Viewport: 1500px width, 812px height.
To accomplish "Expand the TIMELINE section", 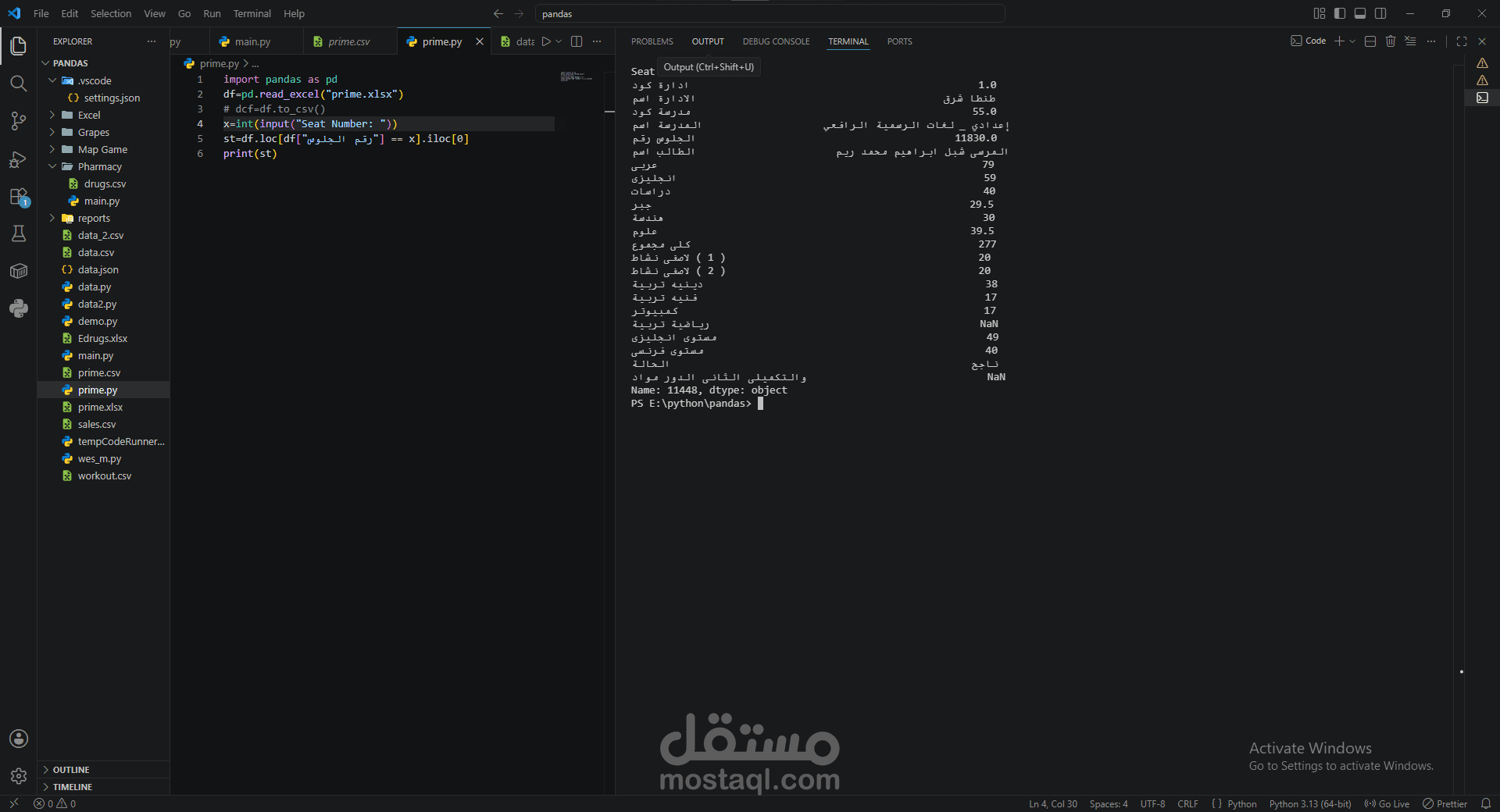I will click(x=103, y=787).
